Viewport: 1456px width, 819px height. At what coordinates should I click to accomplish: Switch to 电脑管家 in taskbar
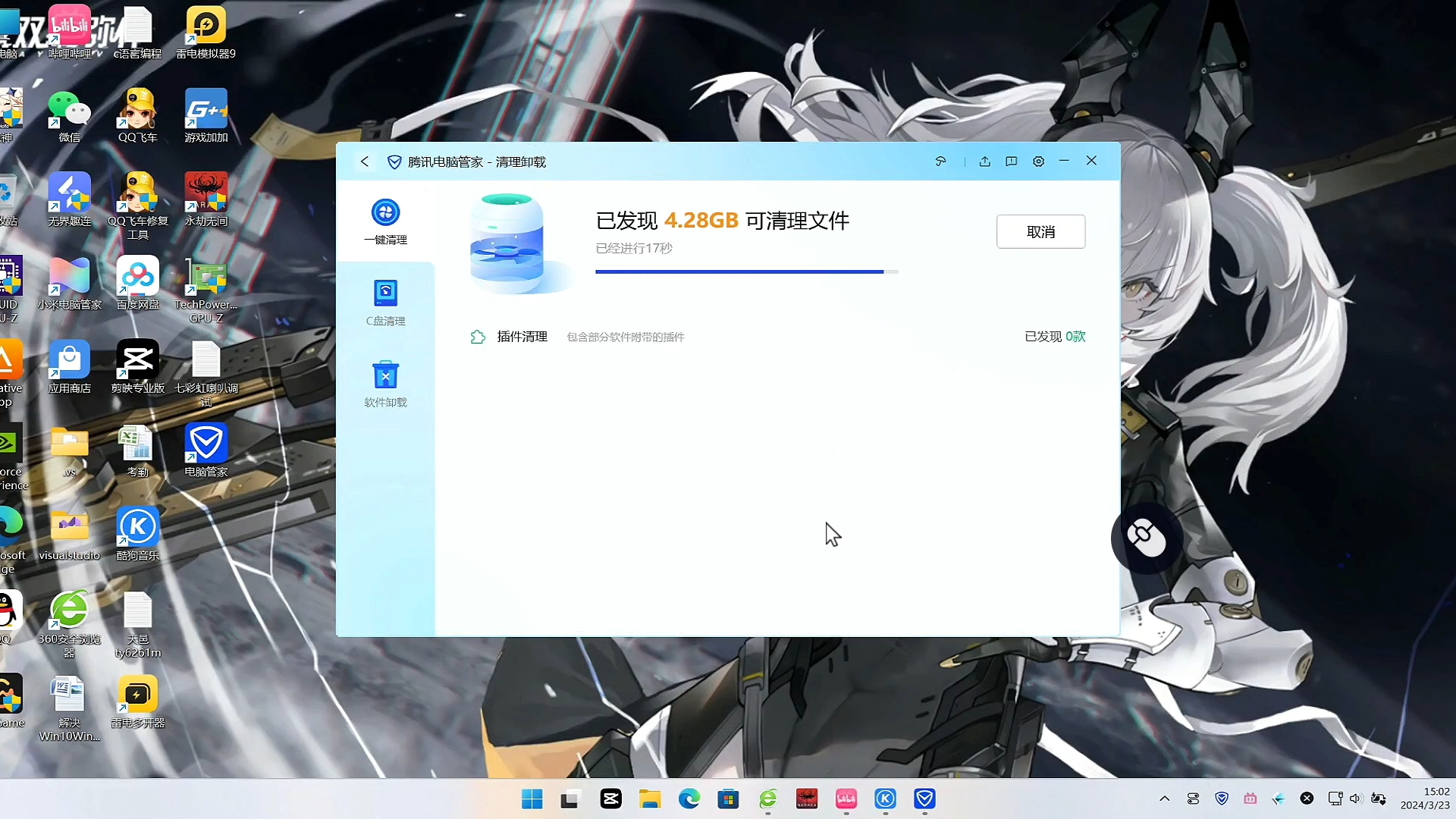[x=924, y=799]
